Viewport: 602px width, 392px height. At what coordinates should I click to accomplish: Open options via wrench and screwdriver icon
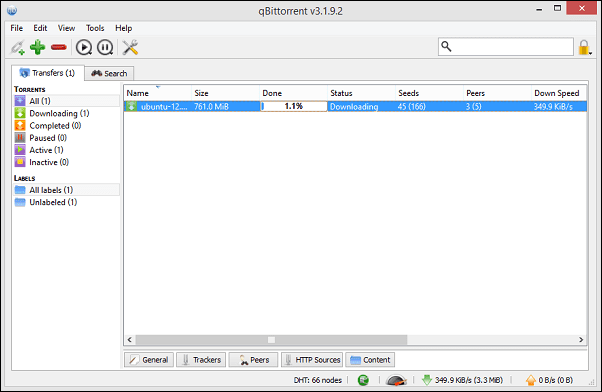click(130, 48)
